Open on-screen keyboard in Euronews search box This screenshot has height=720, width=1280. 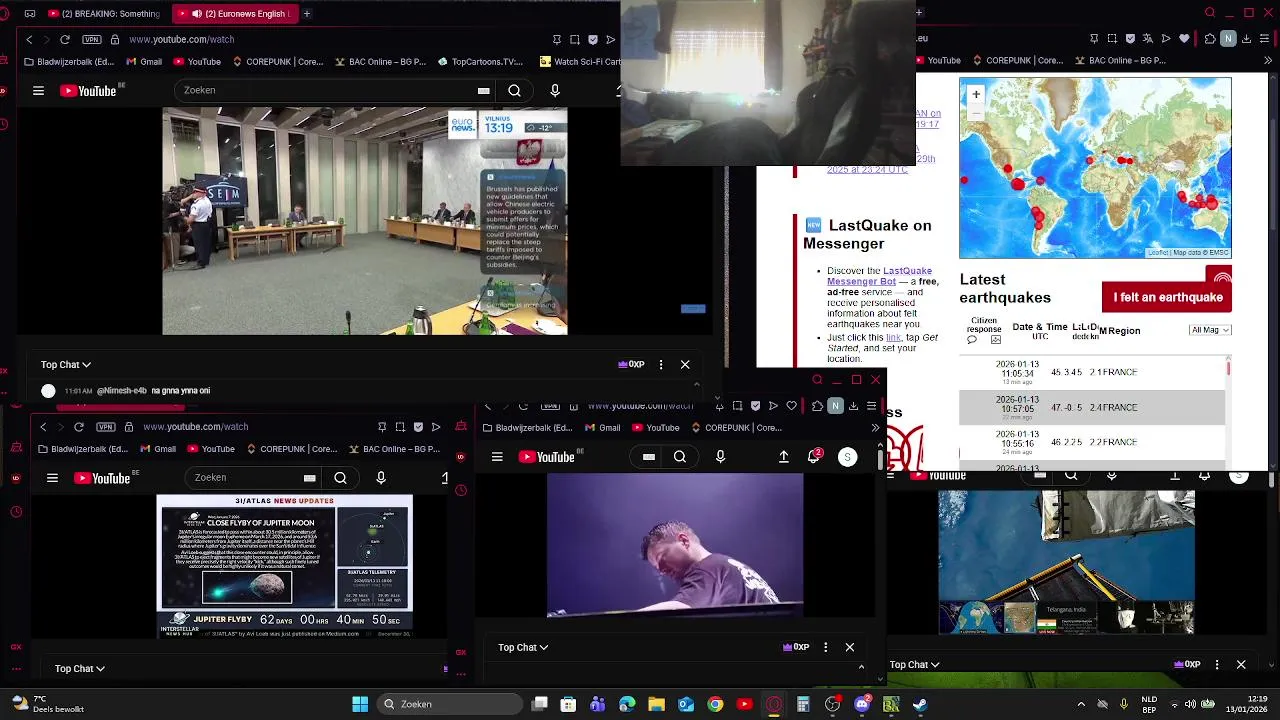[x=483, y=90]
